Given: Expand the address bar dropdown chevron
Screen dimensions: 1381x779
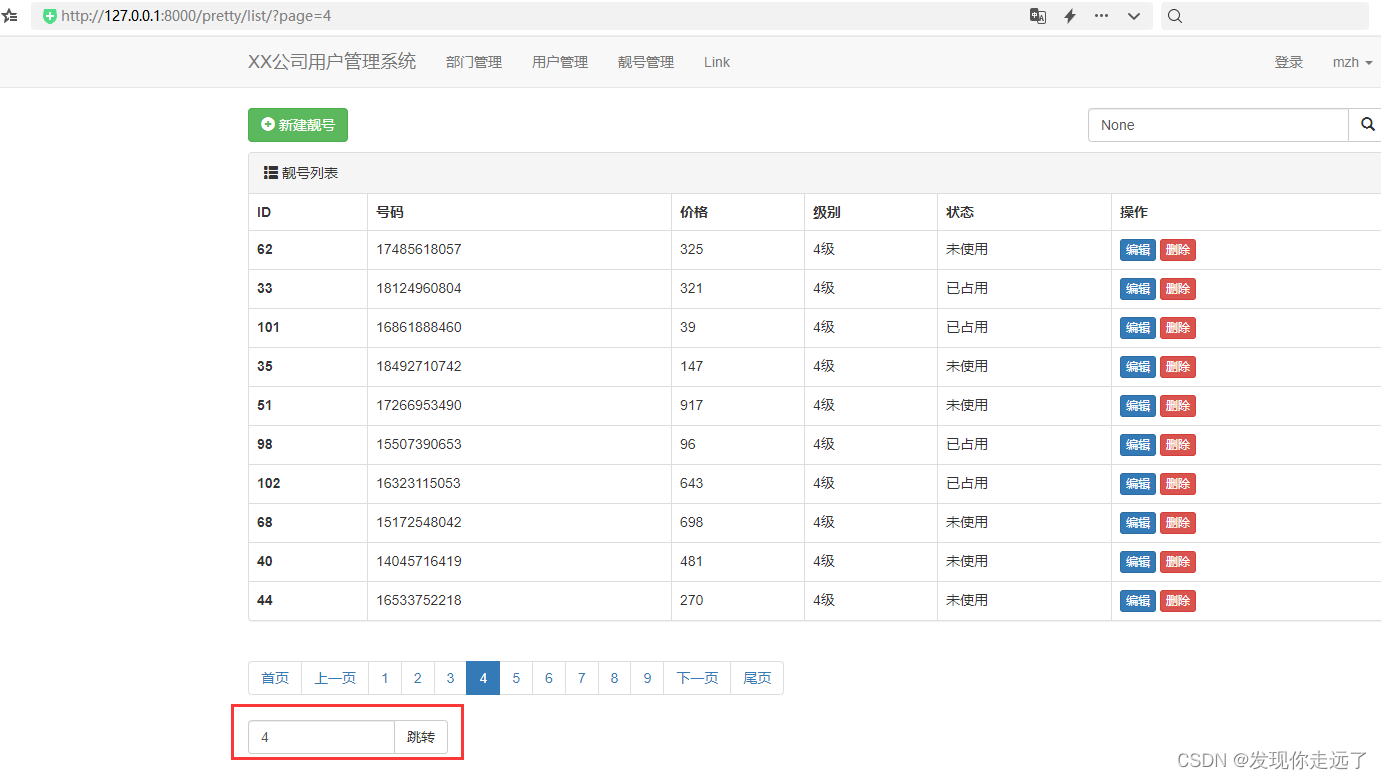Looking at the screenshot, I should [1133, 16].
